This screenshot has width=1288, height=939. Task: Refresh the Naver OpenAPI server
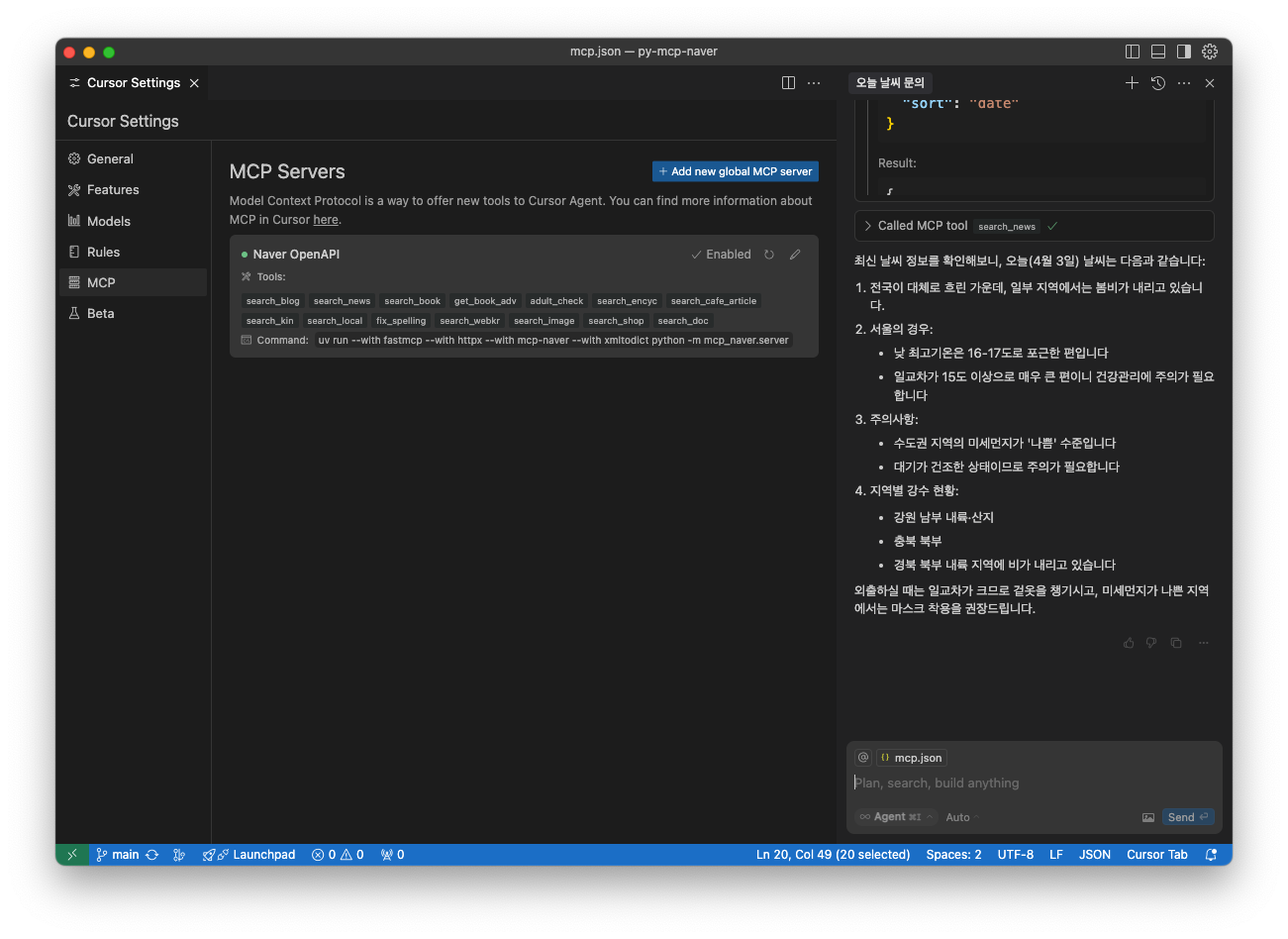pos(769,255)
